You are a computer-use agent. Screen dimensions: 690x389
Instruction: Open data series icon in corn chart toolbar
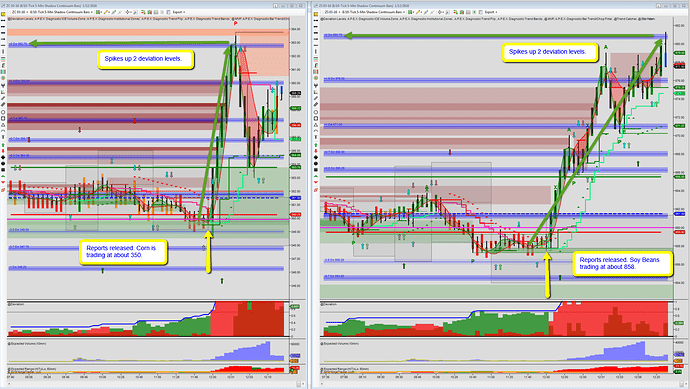pos(150,12)
